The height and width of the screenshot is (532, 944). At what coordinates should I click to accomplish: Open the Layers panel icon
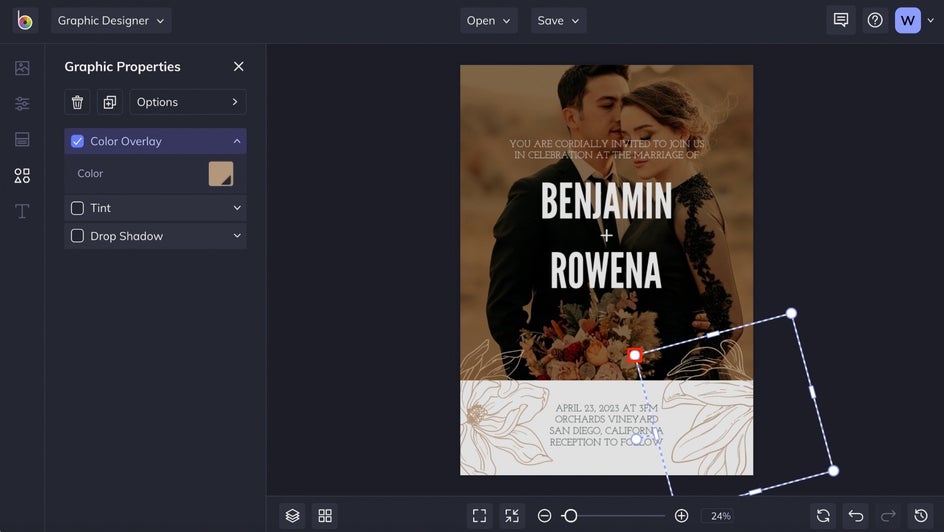pos(293,516)
